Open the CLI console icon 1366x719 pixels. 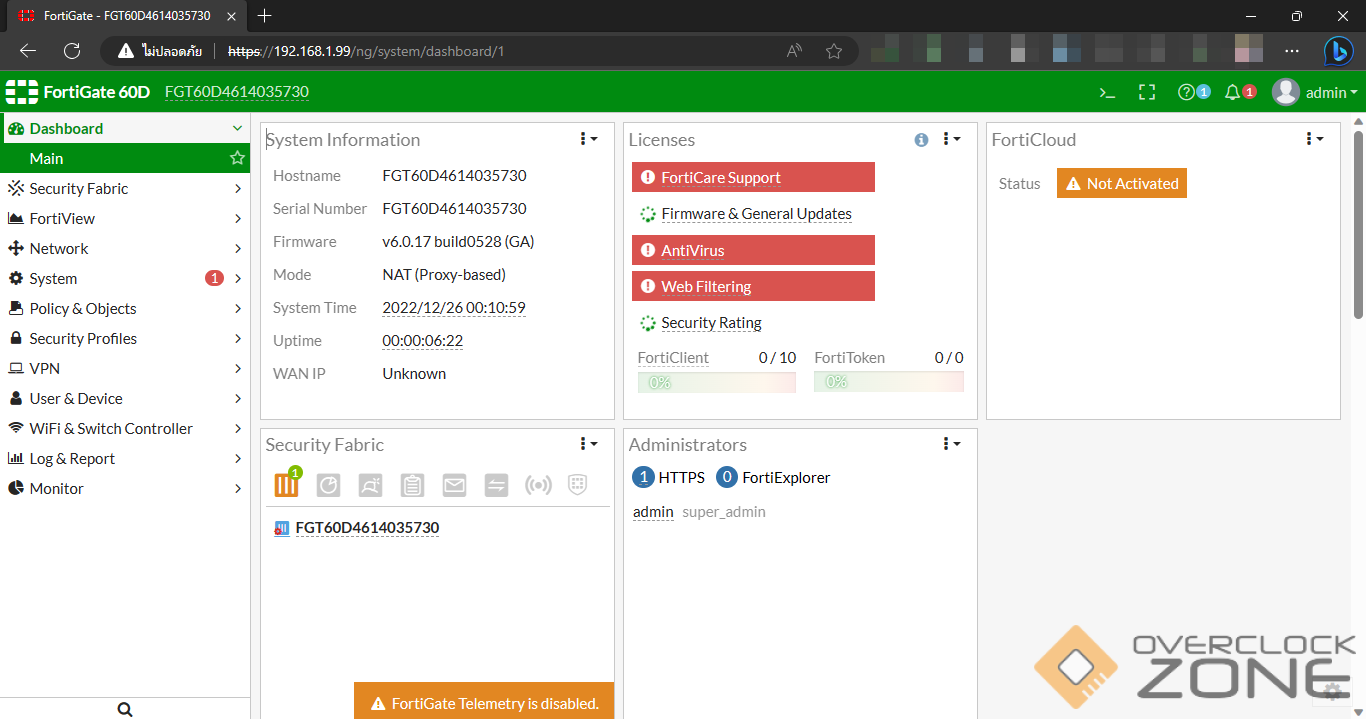[1107, 92]
